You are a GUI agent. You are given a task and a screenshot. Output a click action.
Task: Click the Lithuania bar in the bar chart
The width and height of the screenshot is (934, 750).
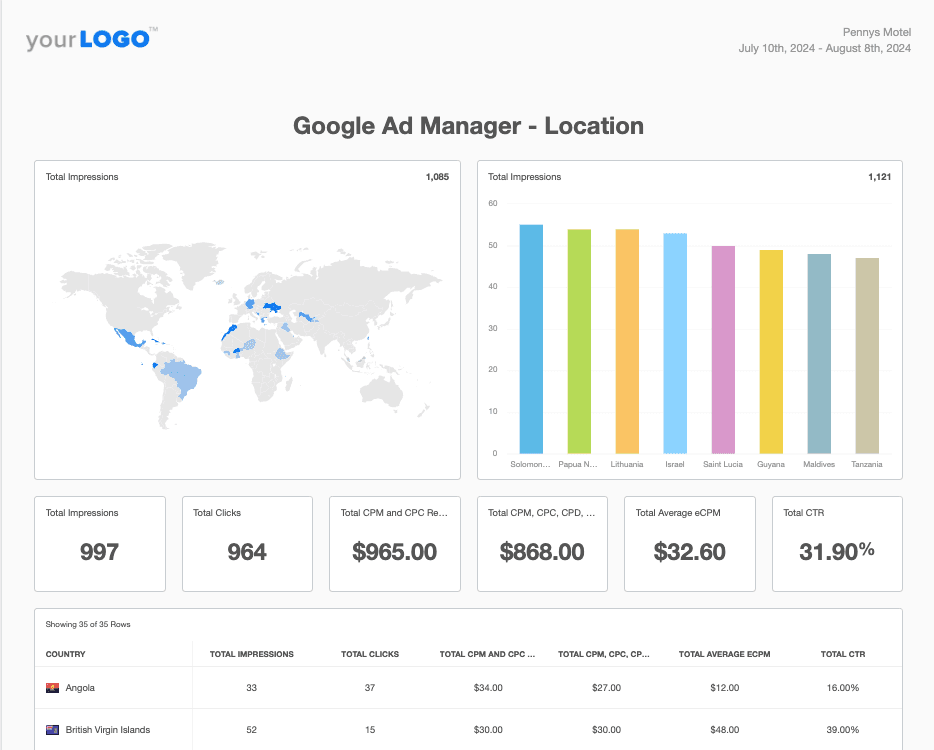tap(626, 340)
